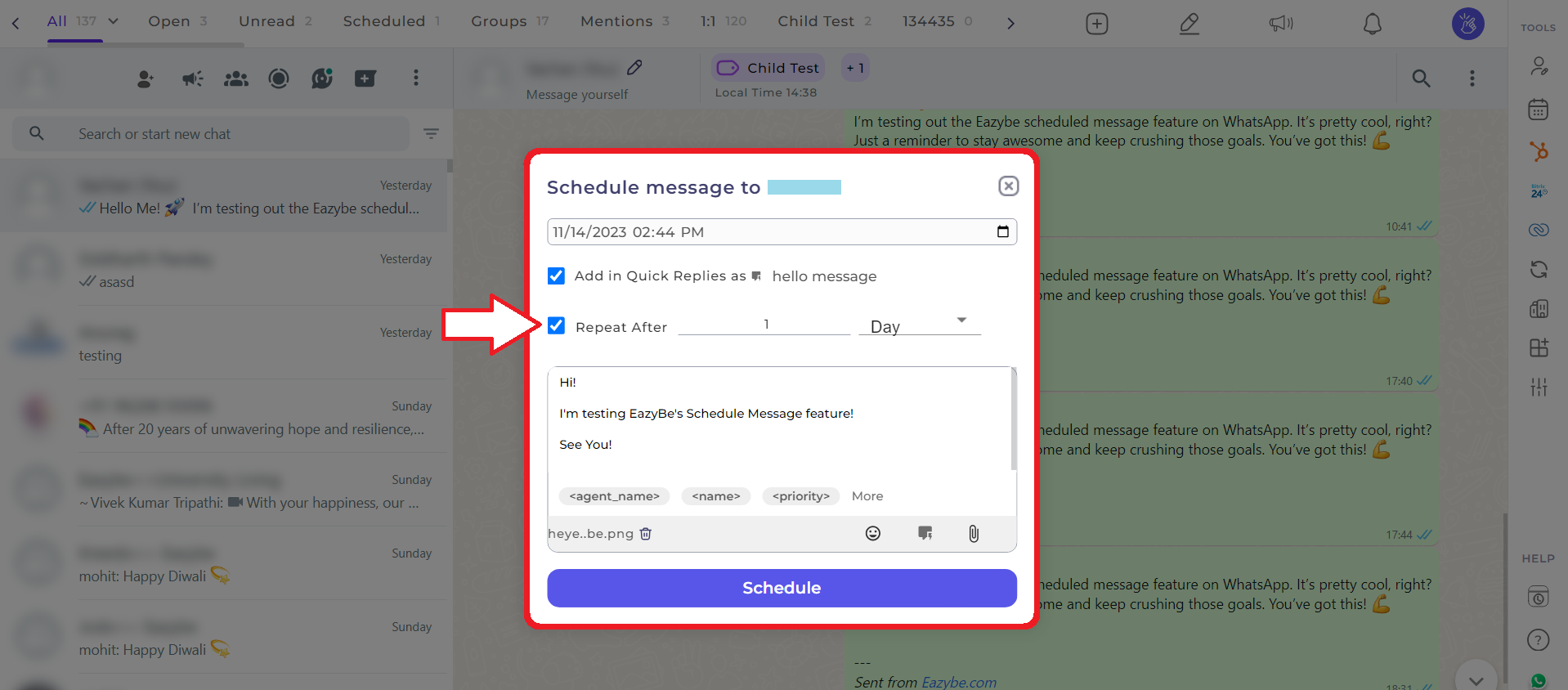This screenshot has width=1568, height=690.
Task: Click the pencil edit icon in top bar
Action: (1189, 24)
